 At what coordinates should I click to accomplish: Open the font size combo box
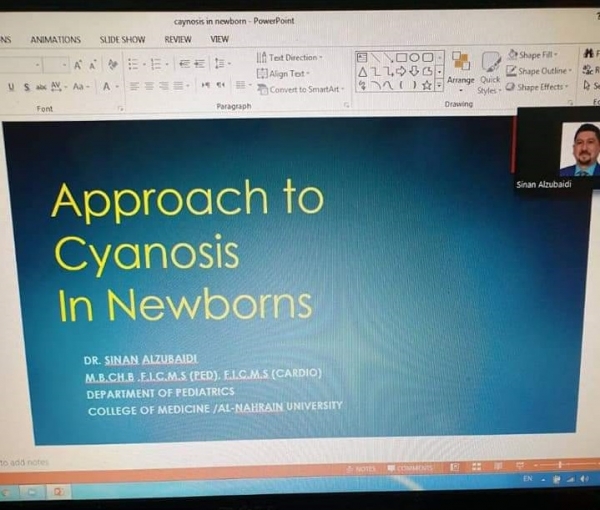(x=56, y=65)
